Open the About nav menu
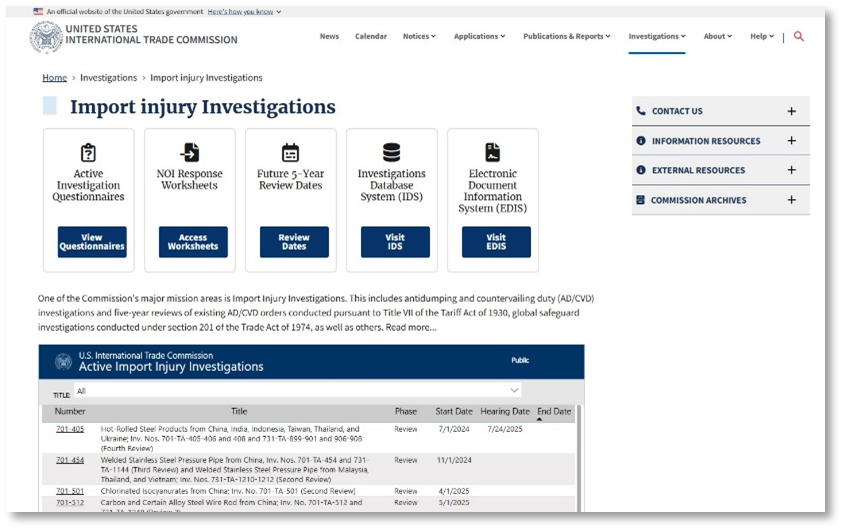The height and width of the screenshot is (531, 844). click(718, 36)
